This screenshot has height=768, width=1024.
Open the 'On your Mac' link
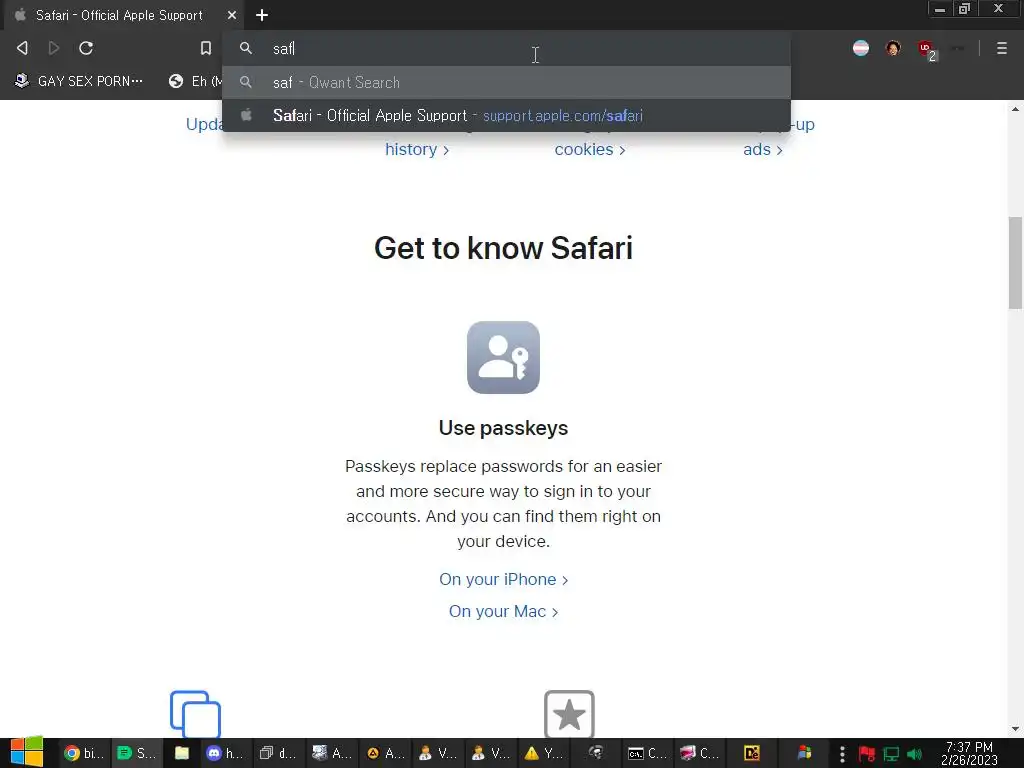[504, 611]
